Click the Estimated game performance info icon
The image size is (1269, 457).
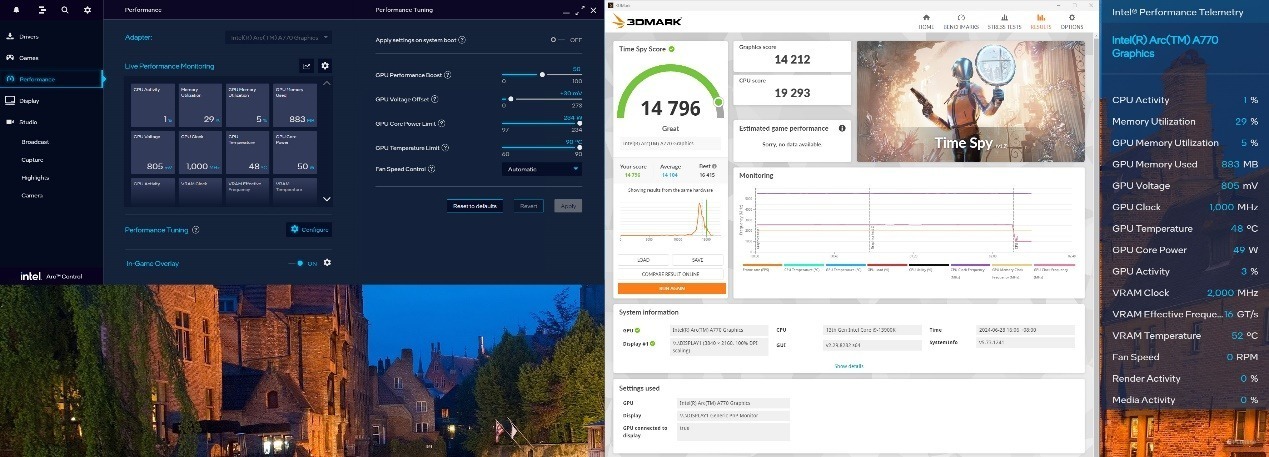click(842, 128)
